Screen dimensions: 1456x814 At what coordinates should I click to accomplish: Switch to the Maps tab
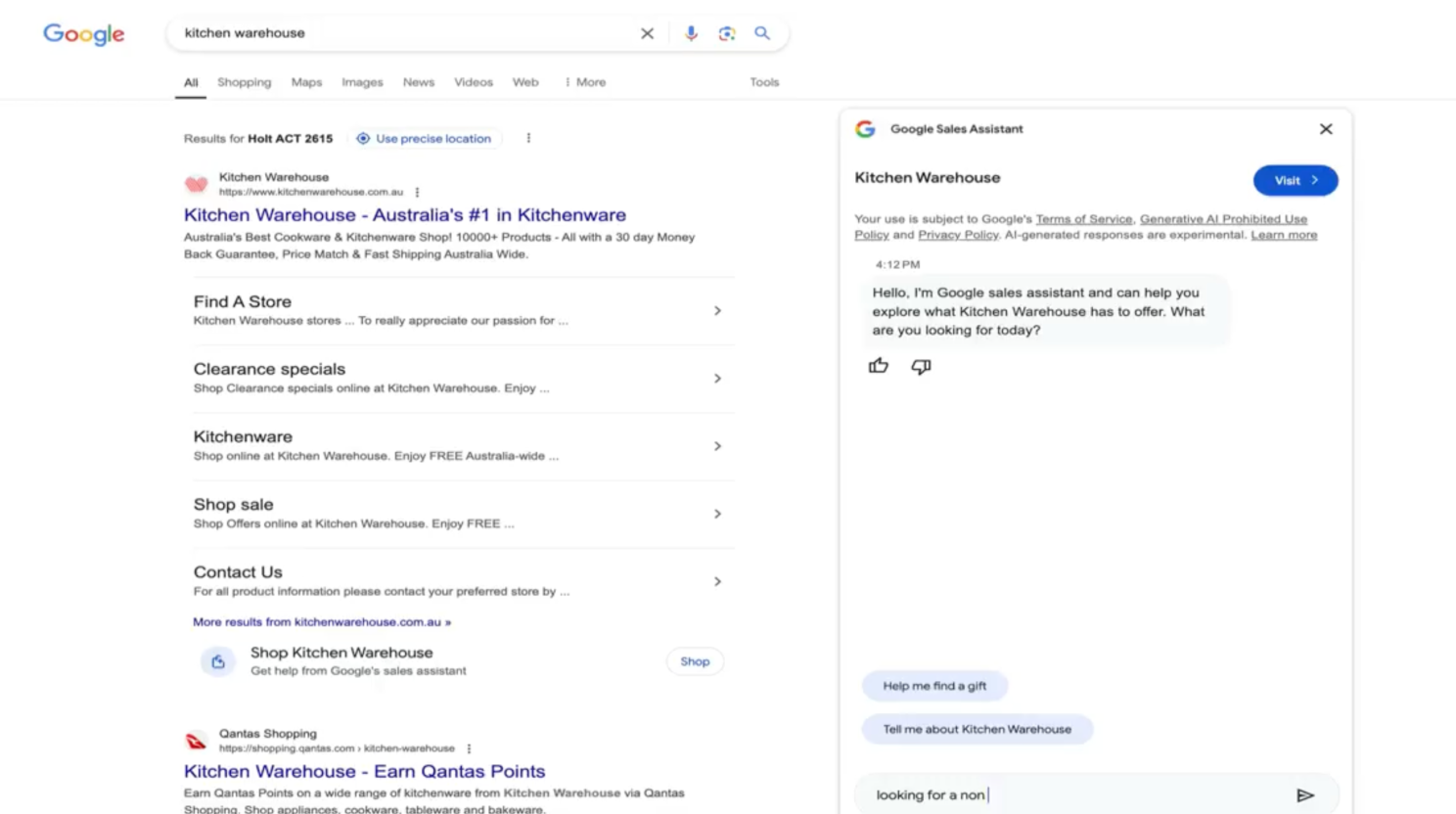coord(306,82)
